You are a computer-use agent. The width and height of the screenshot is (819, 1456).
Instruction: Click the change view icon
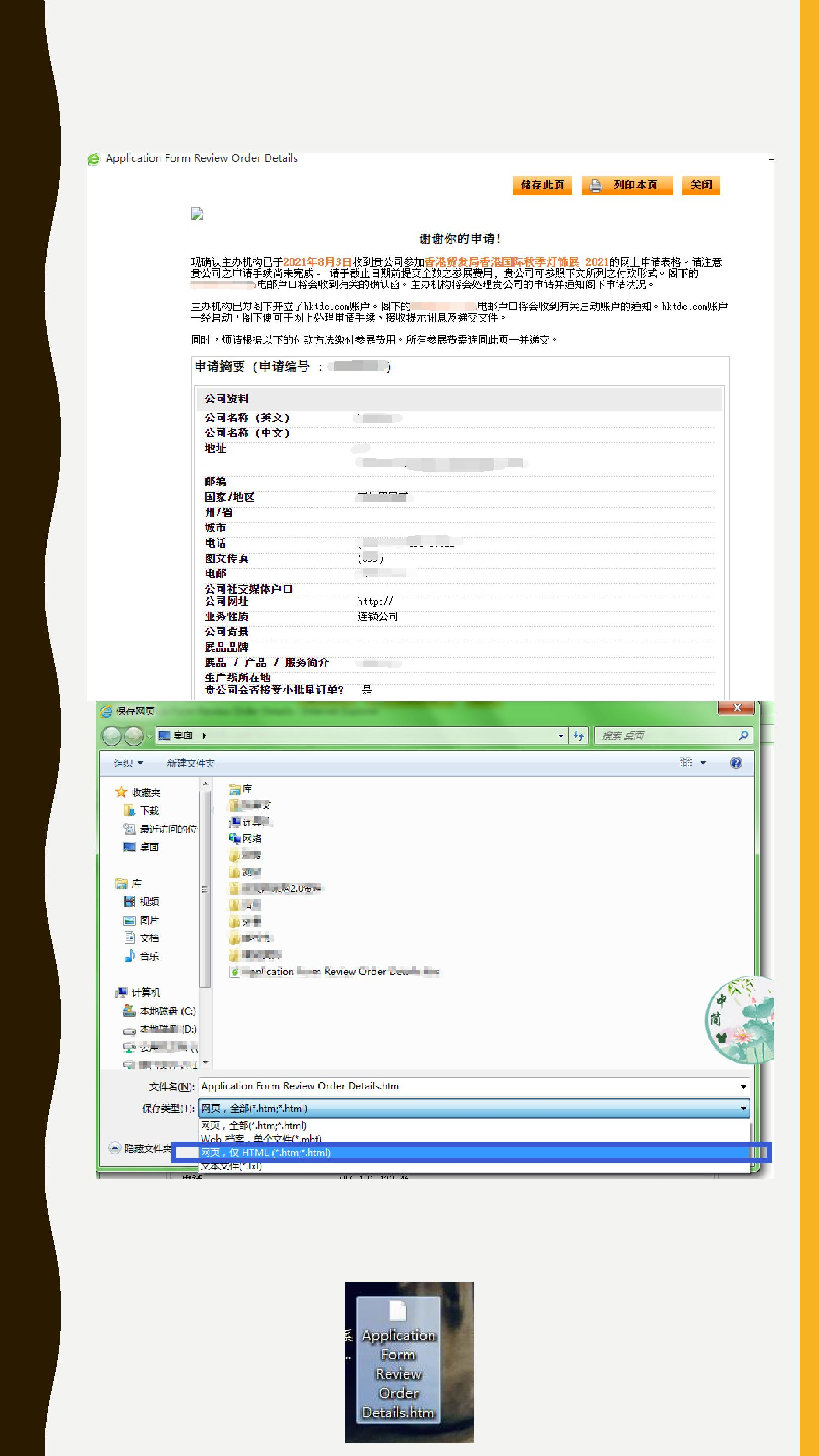pyautogui.click(x=686, y=763)
